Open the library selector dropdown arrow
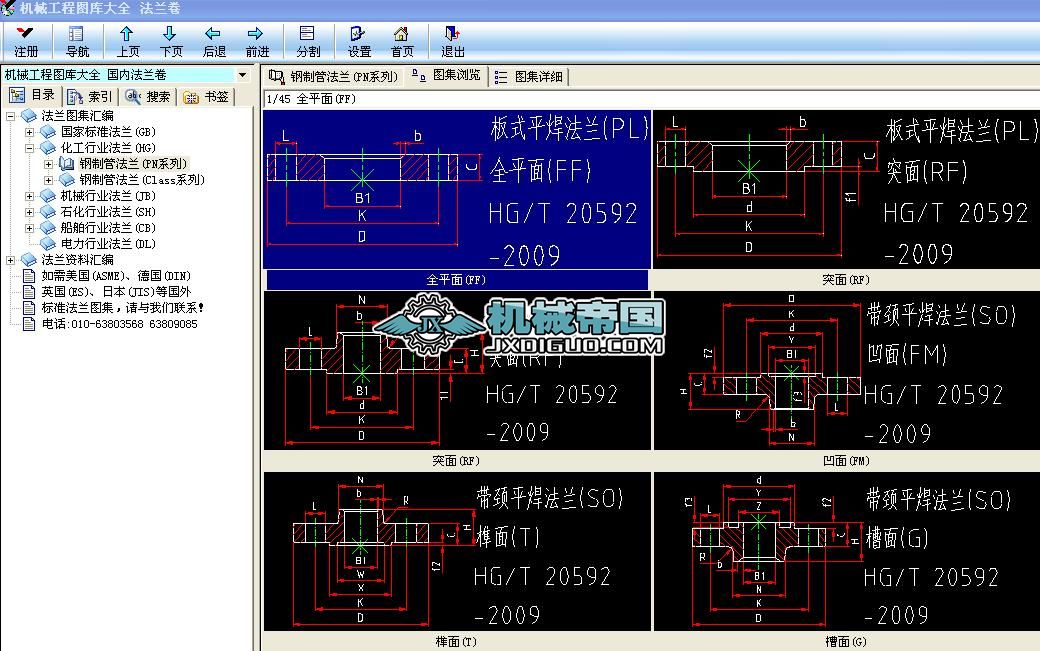 [x=243, y=75]
